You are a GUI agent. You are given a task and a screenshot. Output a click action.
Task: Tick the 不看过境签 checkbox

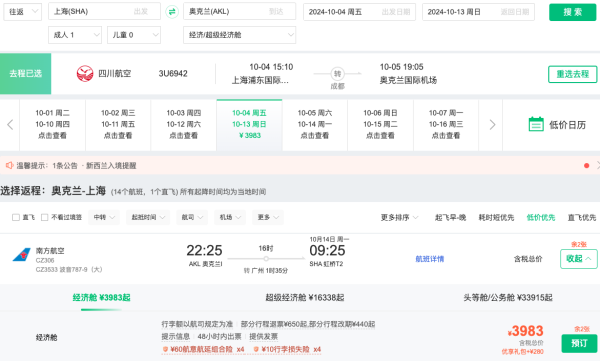(44, 217)
